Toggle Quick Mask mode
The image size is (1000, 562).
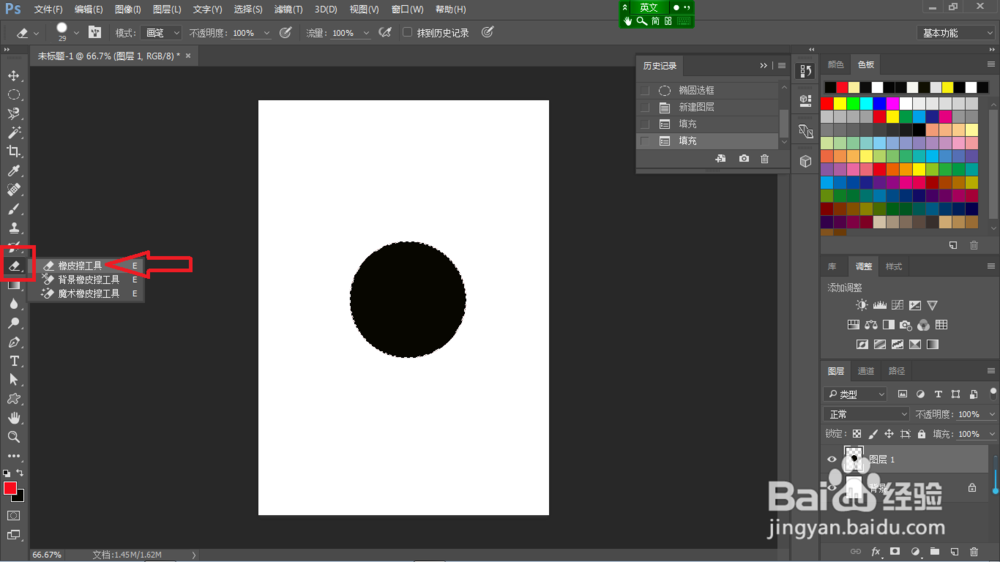(x=13, y=515)
